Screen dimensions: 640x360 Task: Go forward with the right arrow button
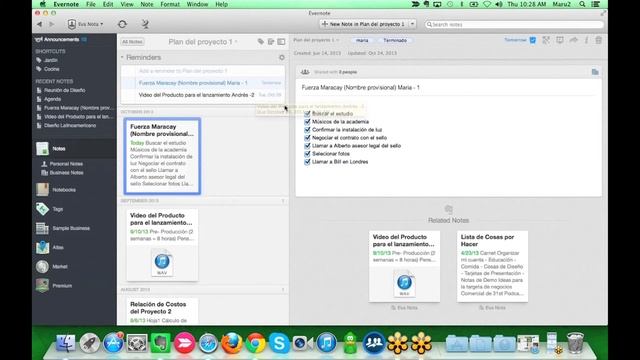tap(52, 24)
